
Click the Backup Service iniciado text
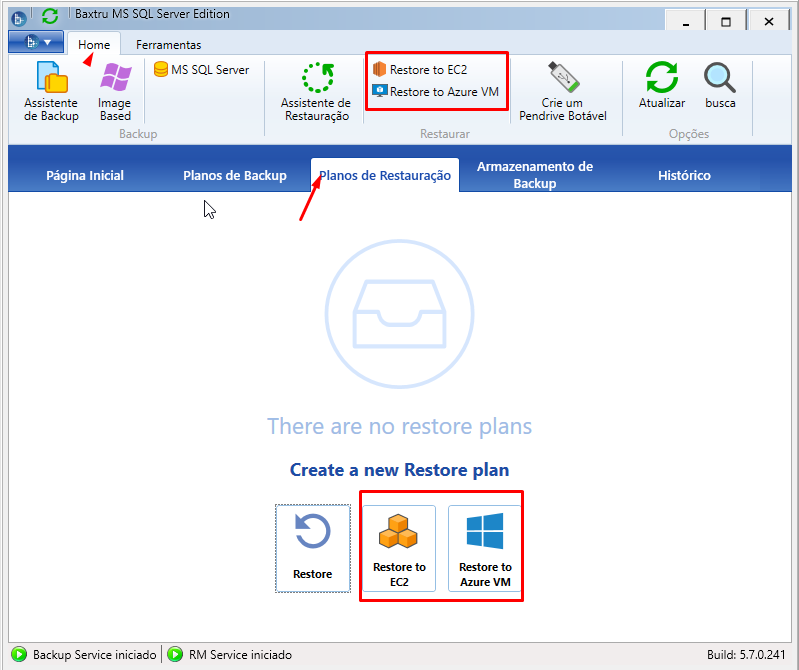click(x=94, y=655)
